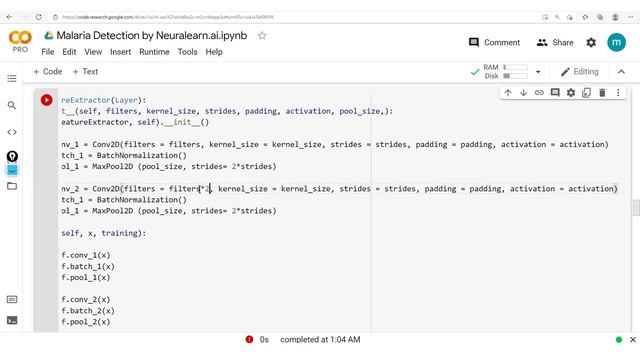Click 'completed at 1:04 AM' status text

320,340
